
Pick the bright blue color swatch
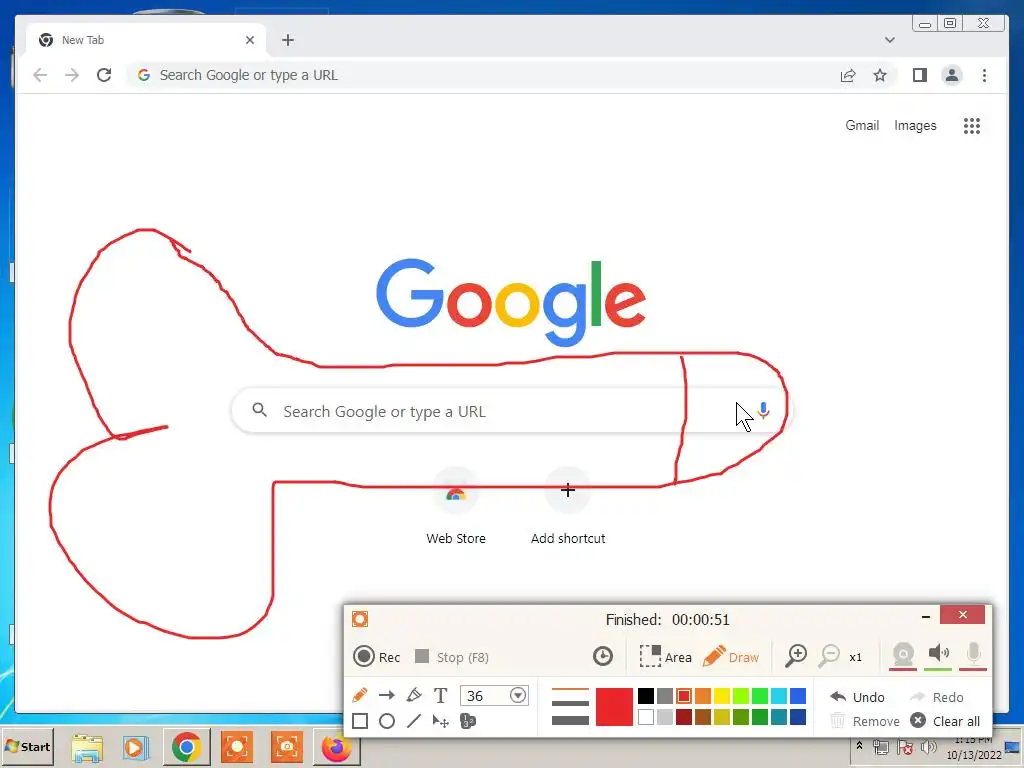797,696
